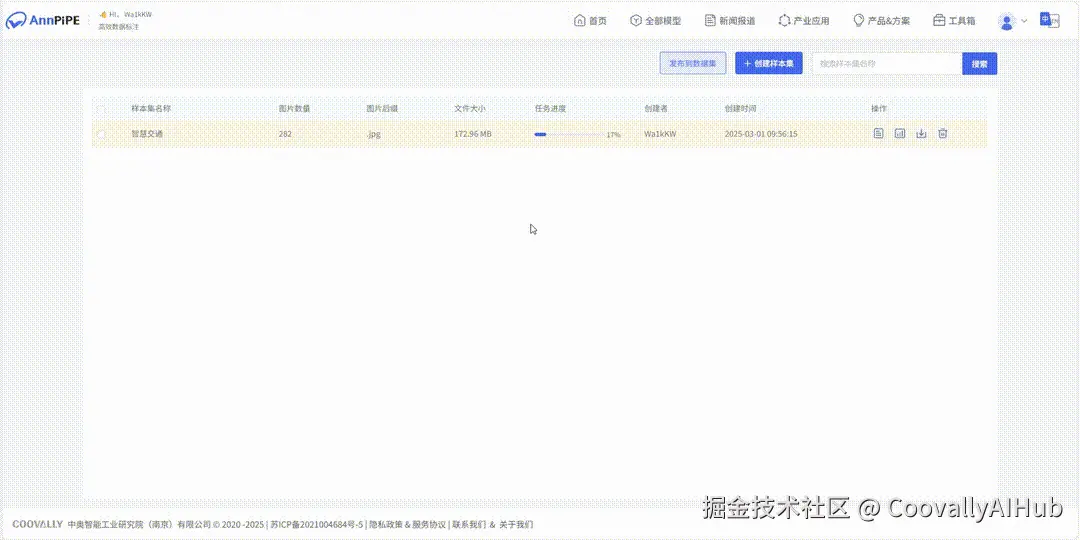Image resolution: width=1080 pixels, height=540 pixels.
Task: Open the details document icon for 智慧交通
Action: [878, 134]
